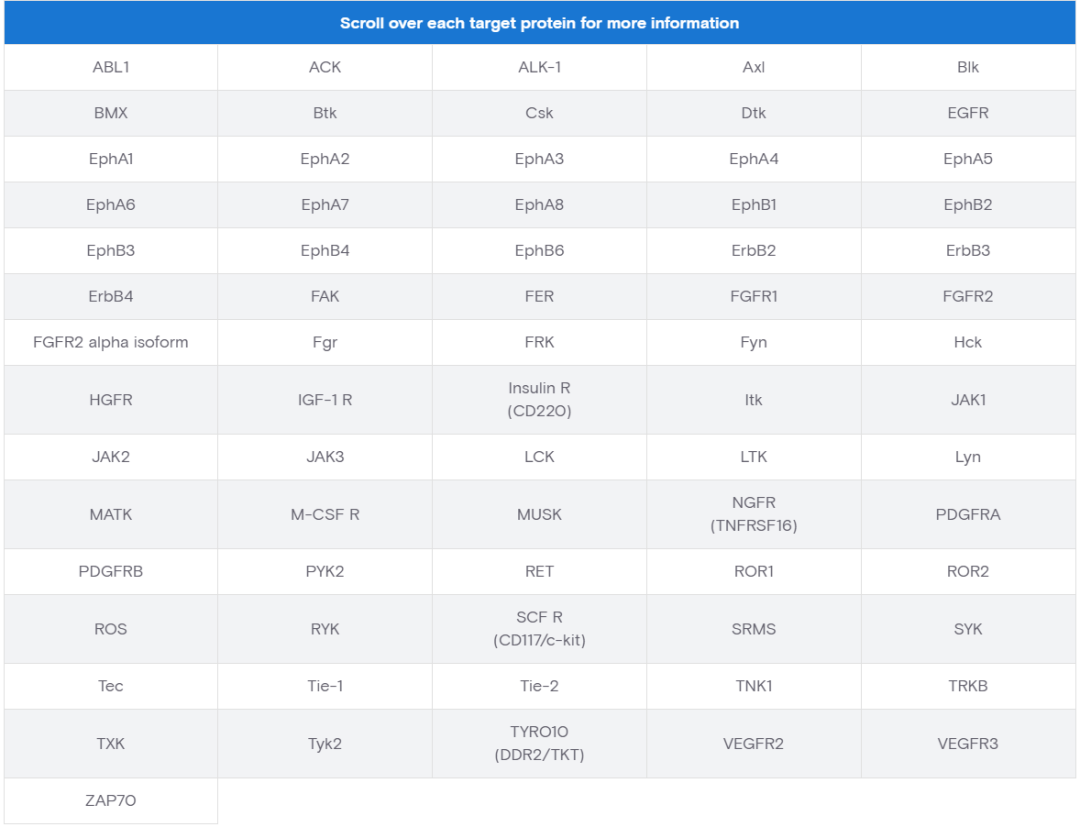Select JAK1 in the table
The image size is (1080, 827).
click(968, 400)
